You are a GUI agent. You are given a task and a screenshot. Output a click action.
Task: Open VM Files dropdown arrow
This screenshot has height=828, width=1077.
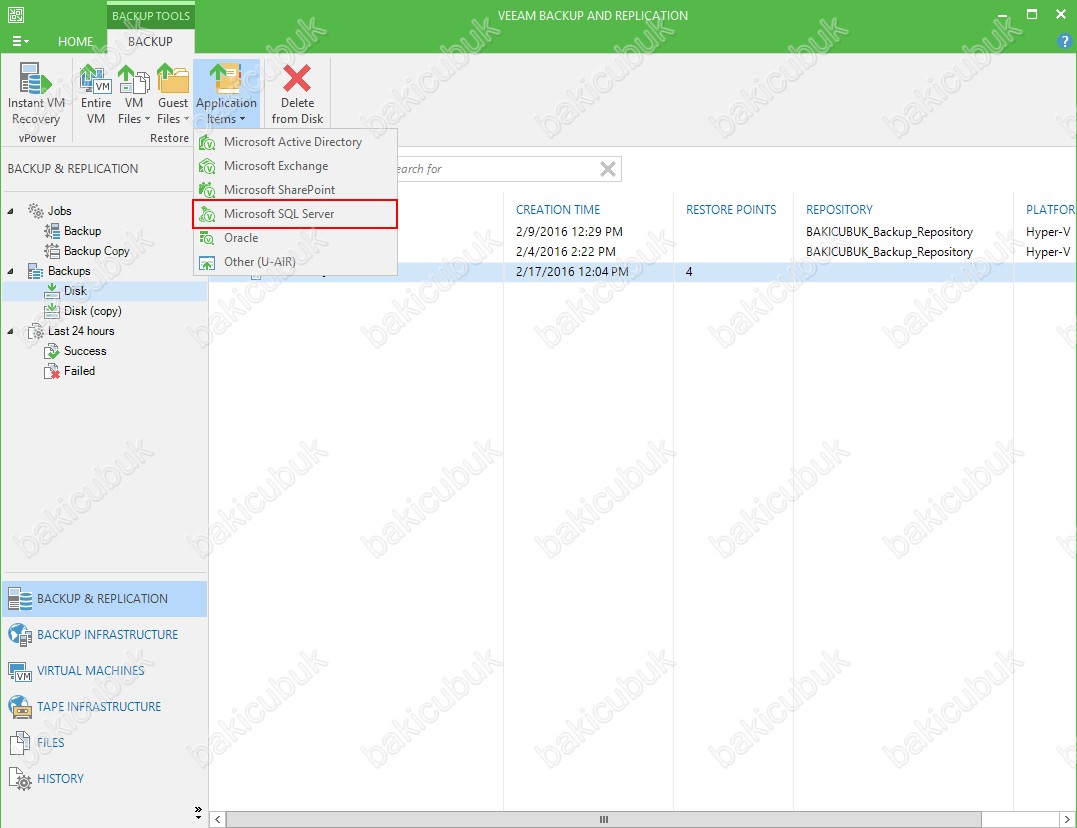tap(147, 119)
